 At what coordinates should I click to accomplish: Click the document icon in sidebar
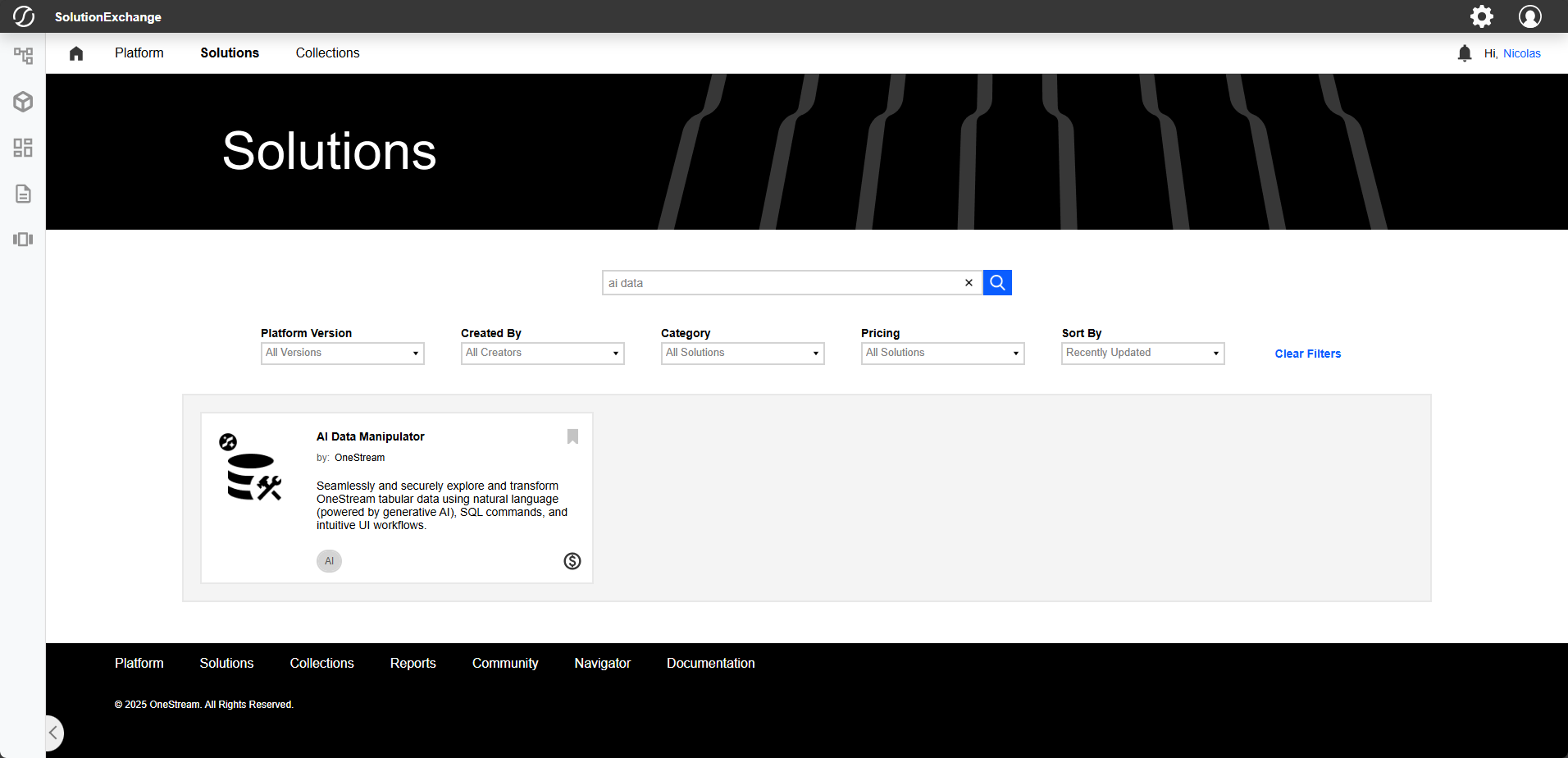pos(23,194)
